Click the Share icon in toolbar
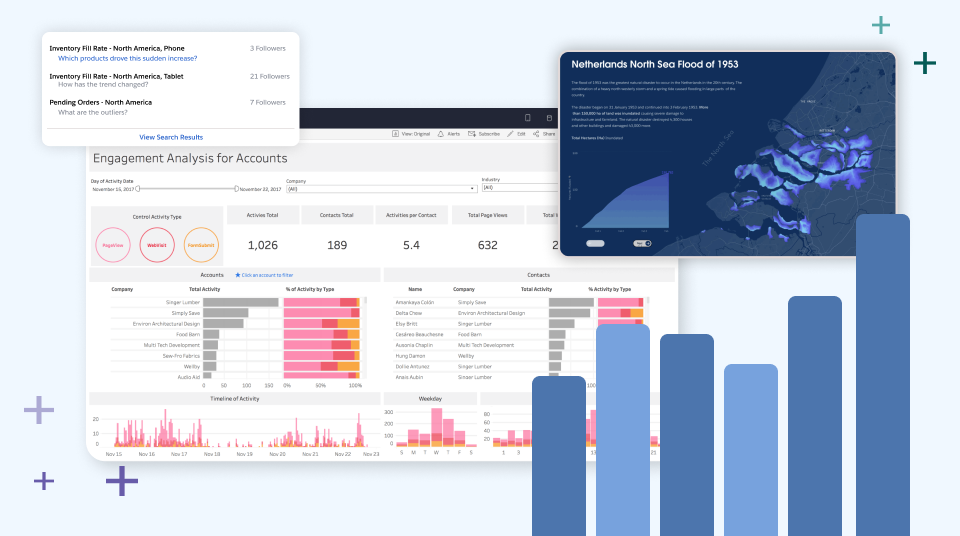The image size is (960, 536). (536, 133)
